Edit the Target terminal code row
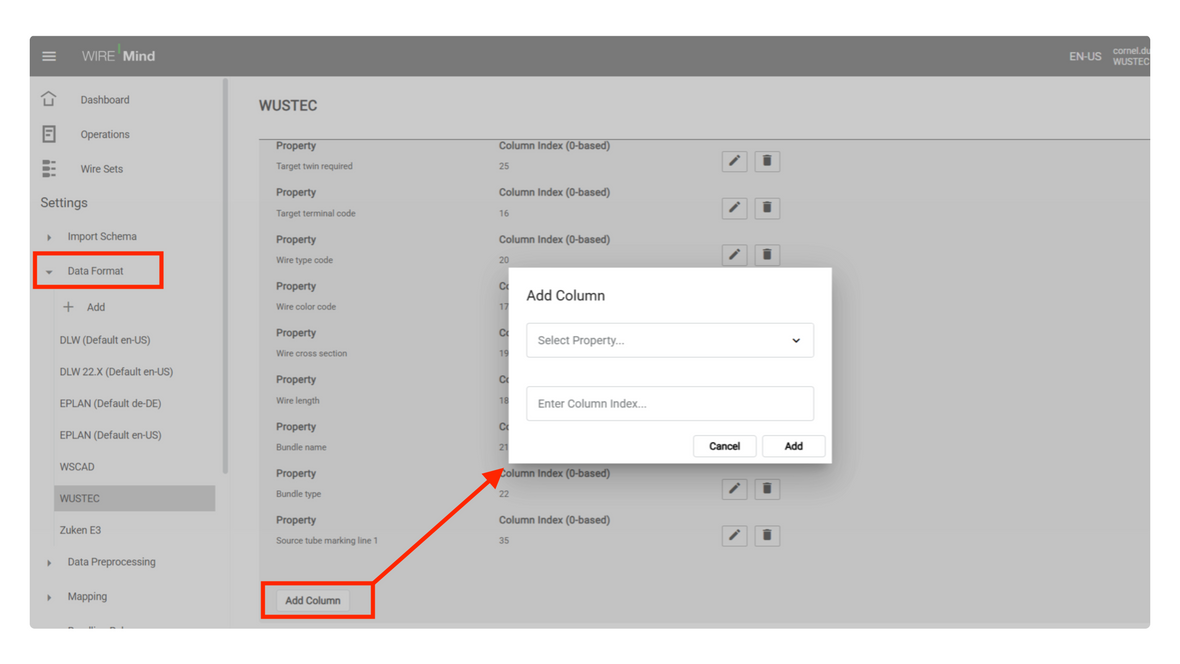 pos(734,208)
